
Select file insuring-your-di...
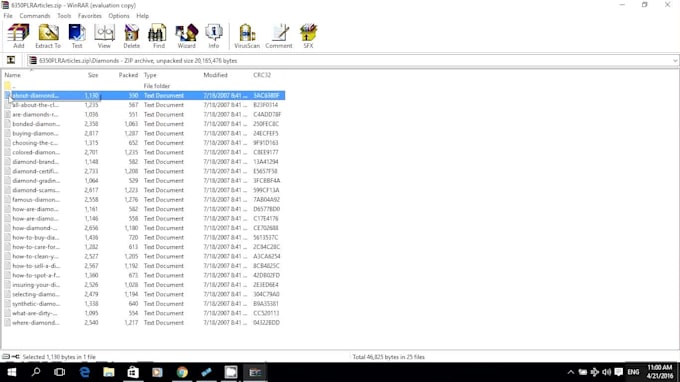[144, 285]
